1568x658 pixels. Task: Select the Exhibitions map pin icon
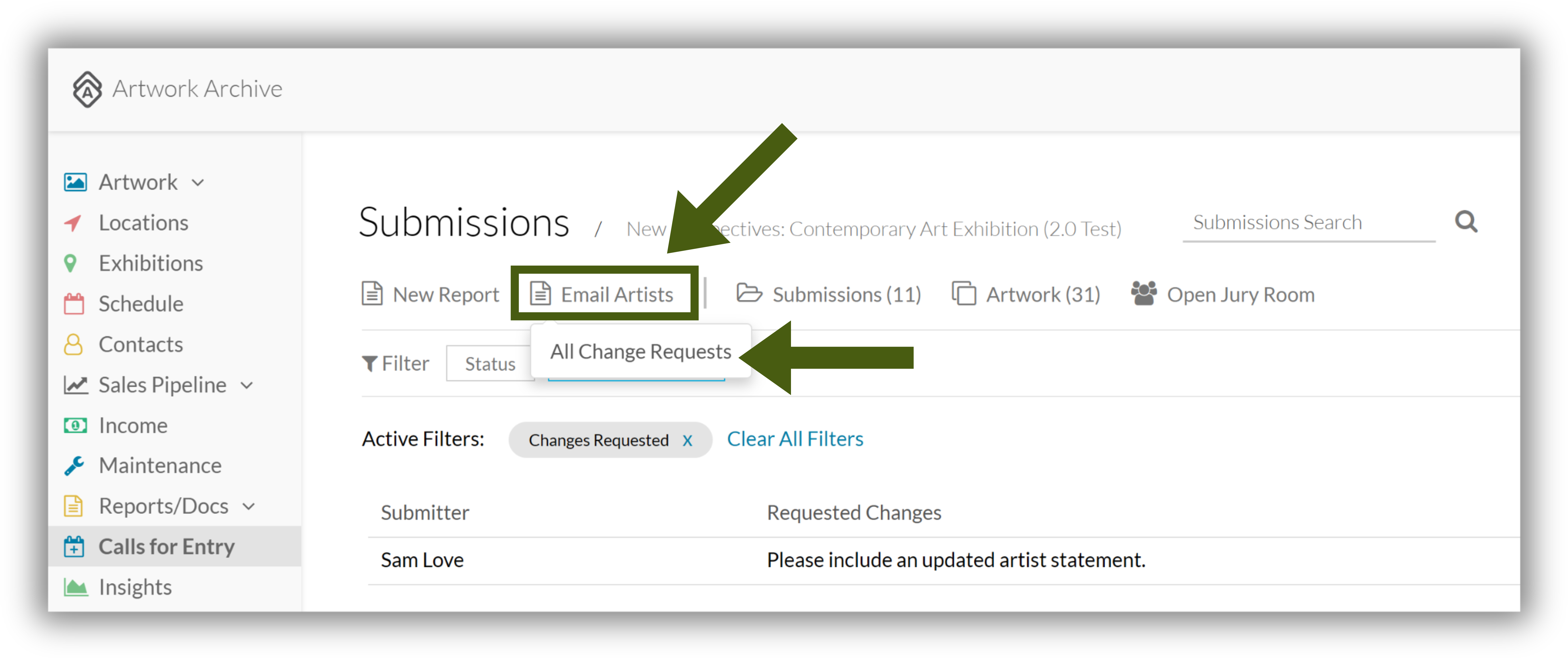click(x=71, y=263)
